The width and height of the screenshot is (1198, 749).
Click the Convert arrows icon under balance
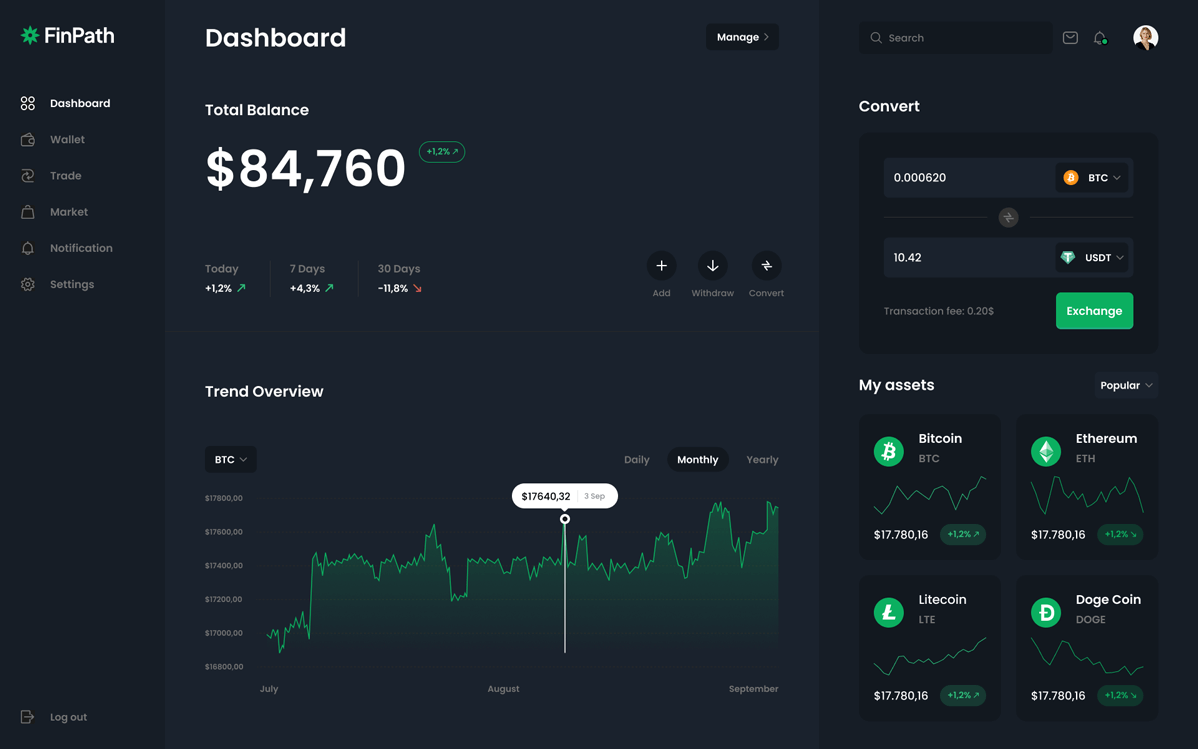pos(766,266)
